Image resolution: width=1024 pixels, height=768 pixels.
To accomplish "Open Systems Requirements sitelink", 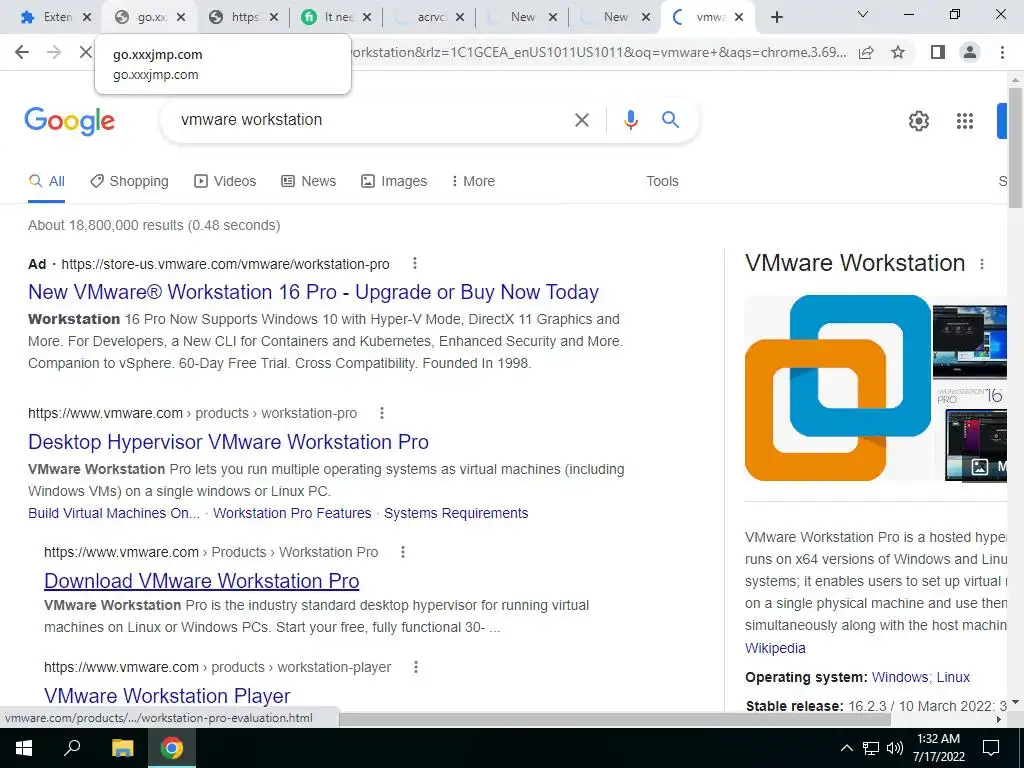I will click(456, 513).
